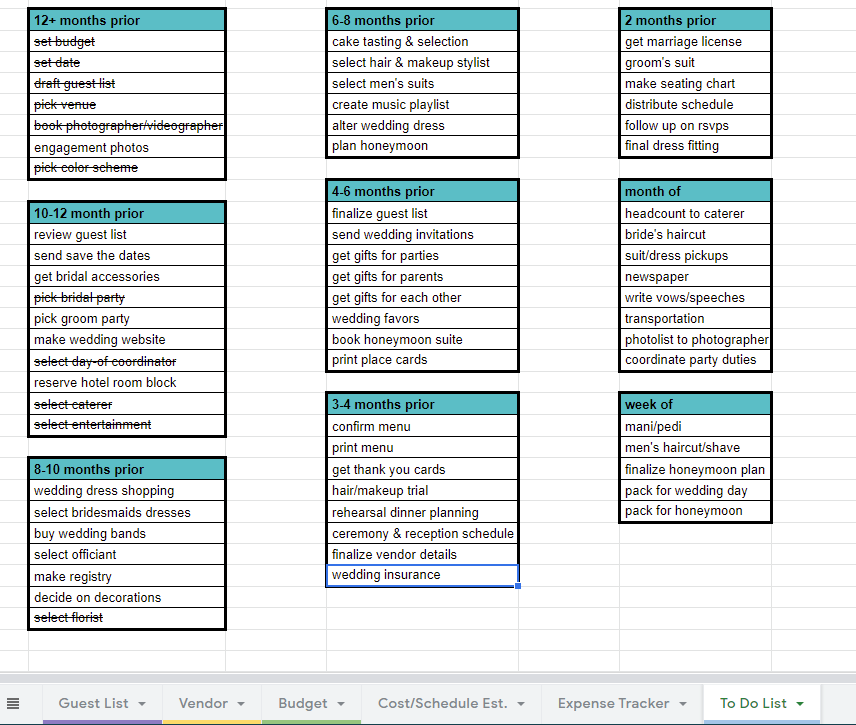
Task: Select the 'week of' header cell
Action: point(695,404)
